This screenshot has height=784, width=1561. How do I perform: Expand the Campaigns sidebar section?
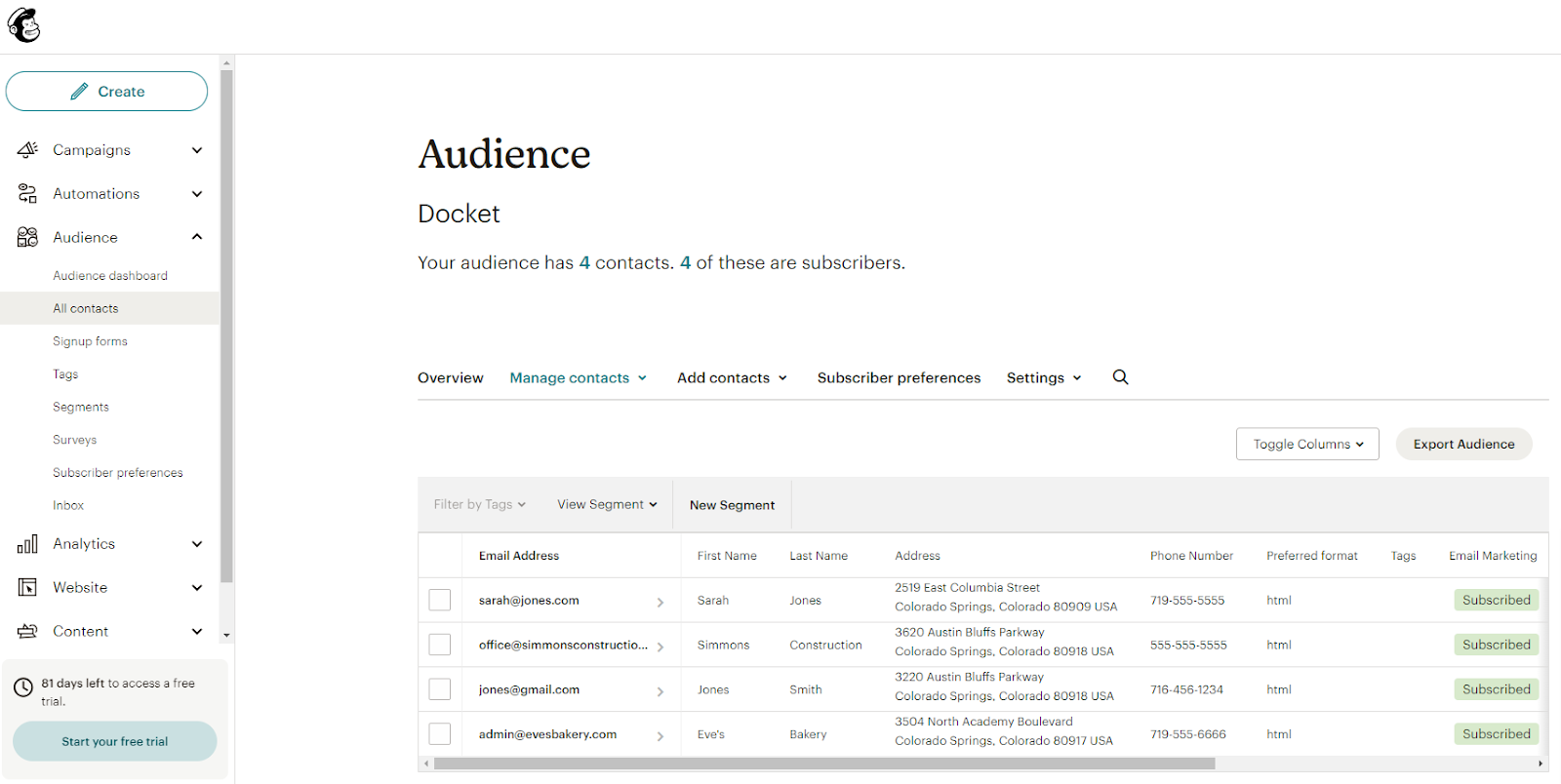point(197,150)
